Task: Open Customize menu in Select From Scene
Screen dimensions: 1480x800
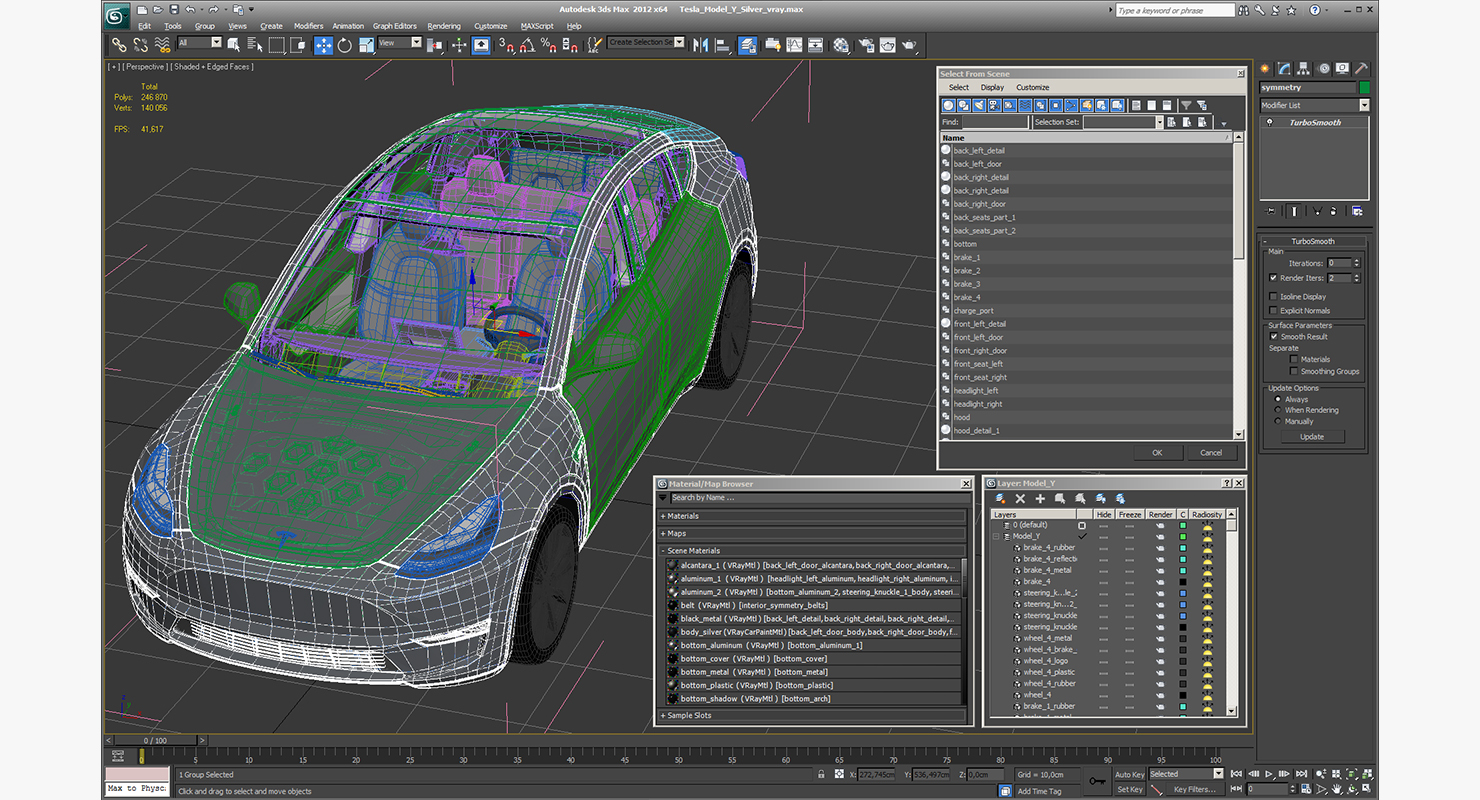Action: tap(1033, 87)
